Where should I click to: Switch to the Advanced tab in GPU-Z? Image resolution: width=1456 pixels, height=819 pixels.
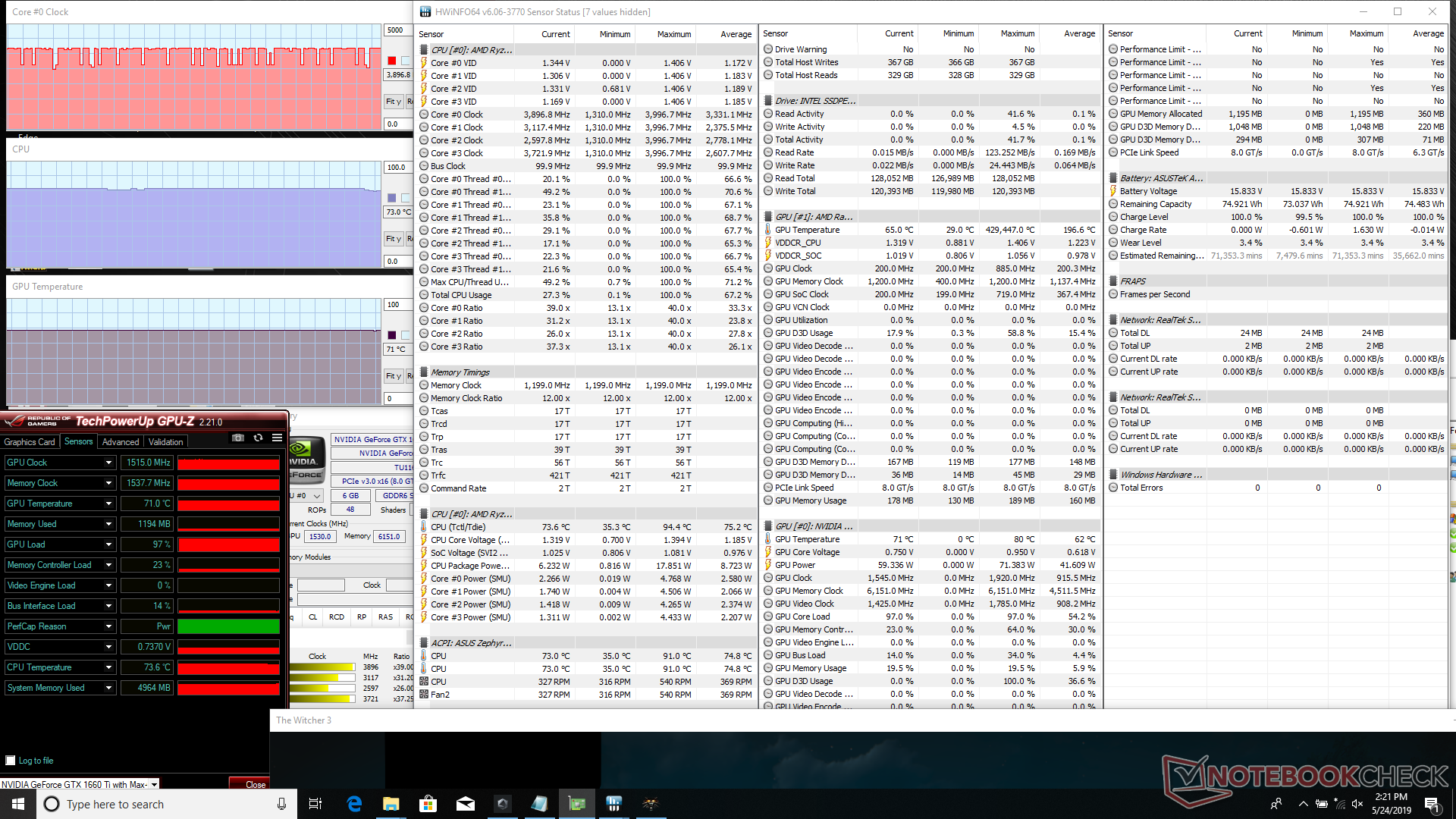pos(121,442)
